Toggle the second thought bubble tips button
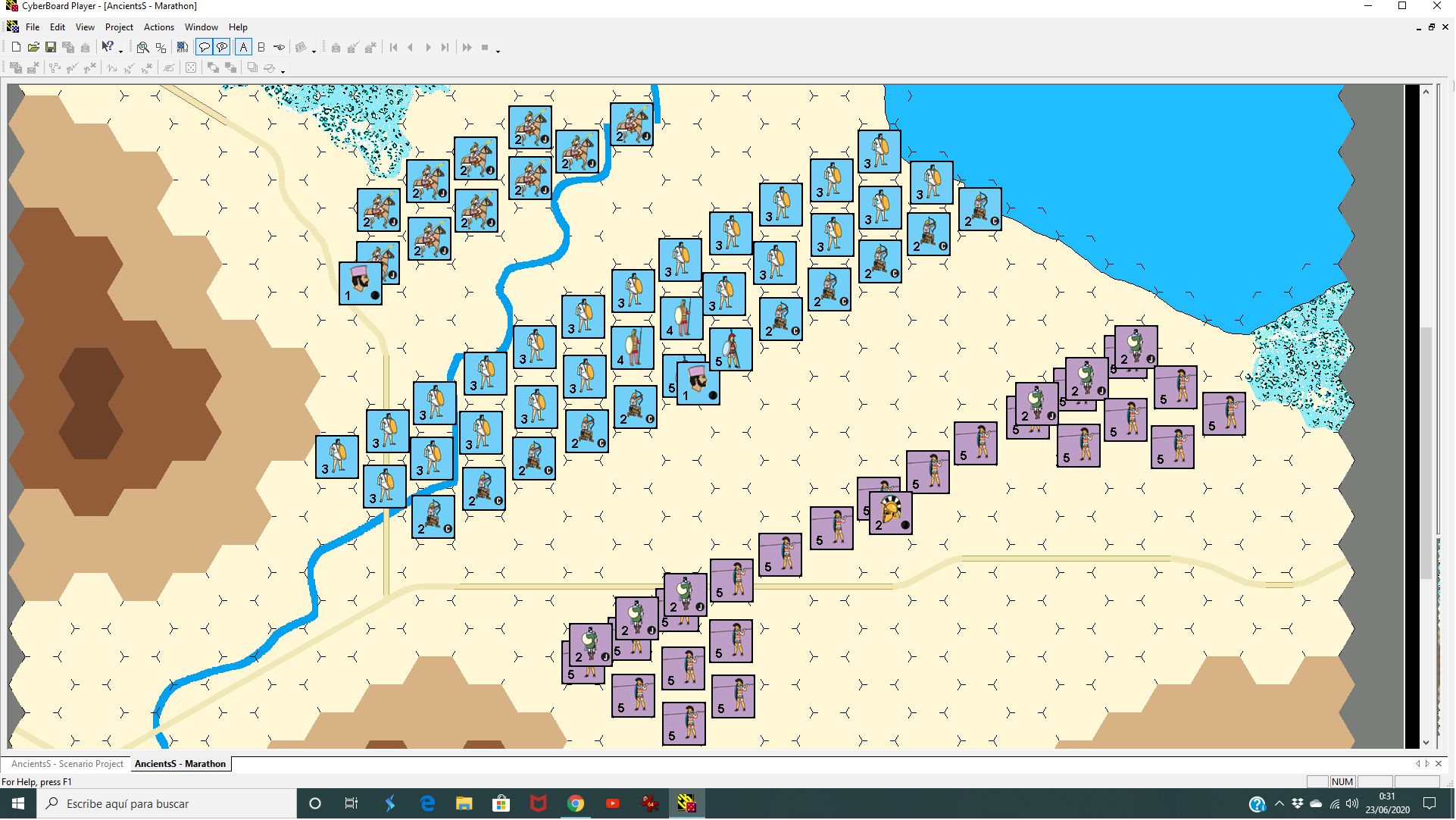This screenshot has width=1456, height=820. point(222,47)
